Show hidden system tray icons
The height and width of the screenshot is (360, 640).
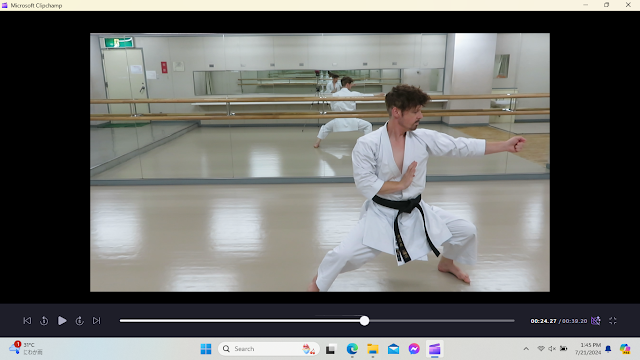tap(526, 349)
